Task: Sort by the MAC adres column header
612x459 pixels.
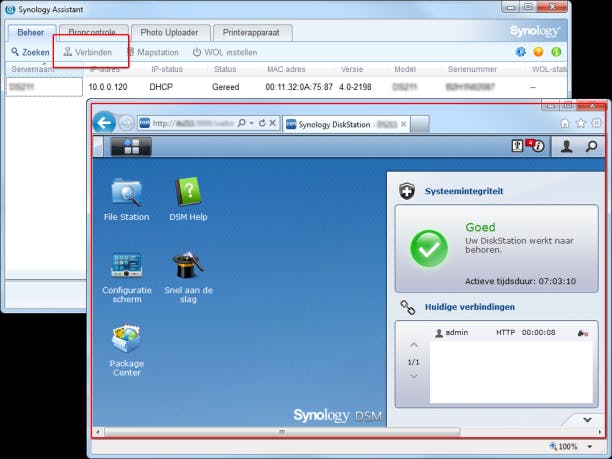Action: pos(286,69)
